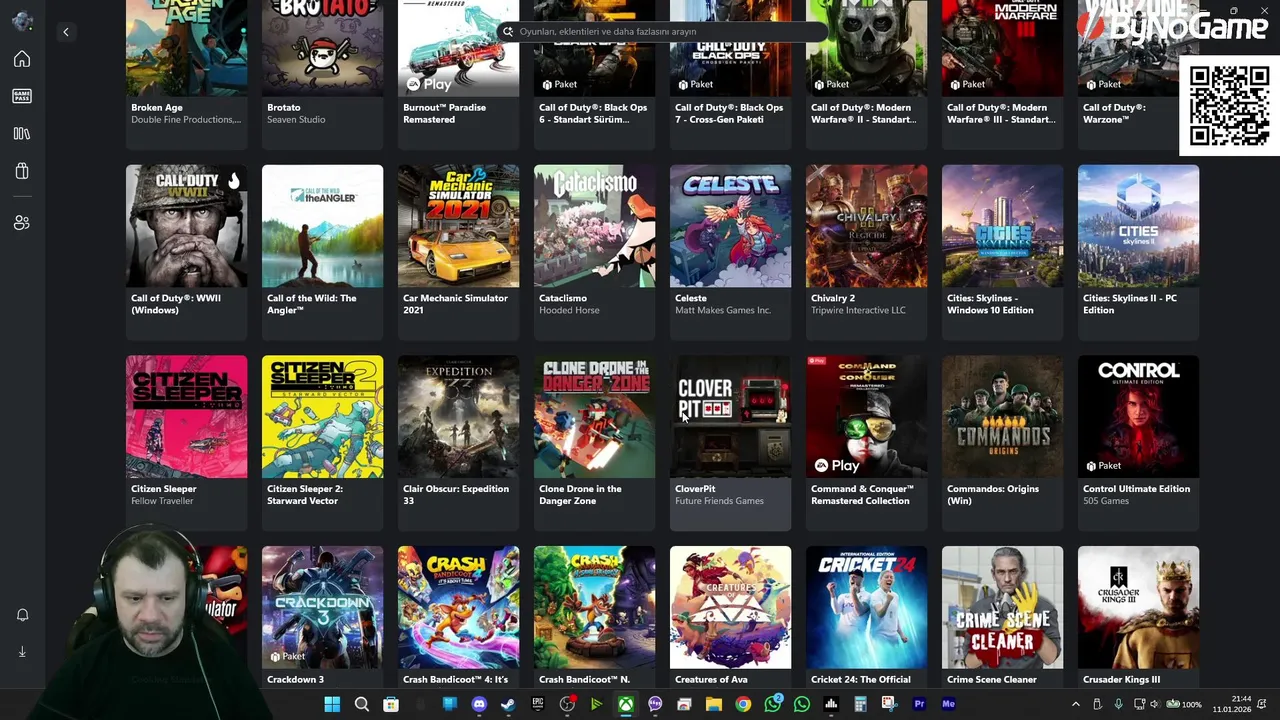Open Windows Start menu
This screenshot has width=1280, height=720.
[332, 704]
